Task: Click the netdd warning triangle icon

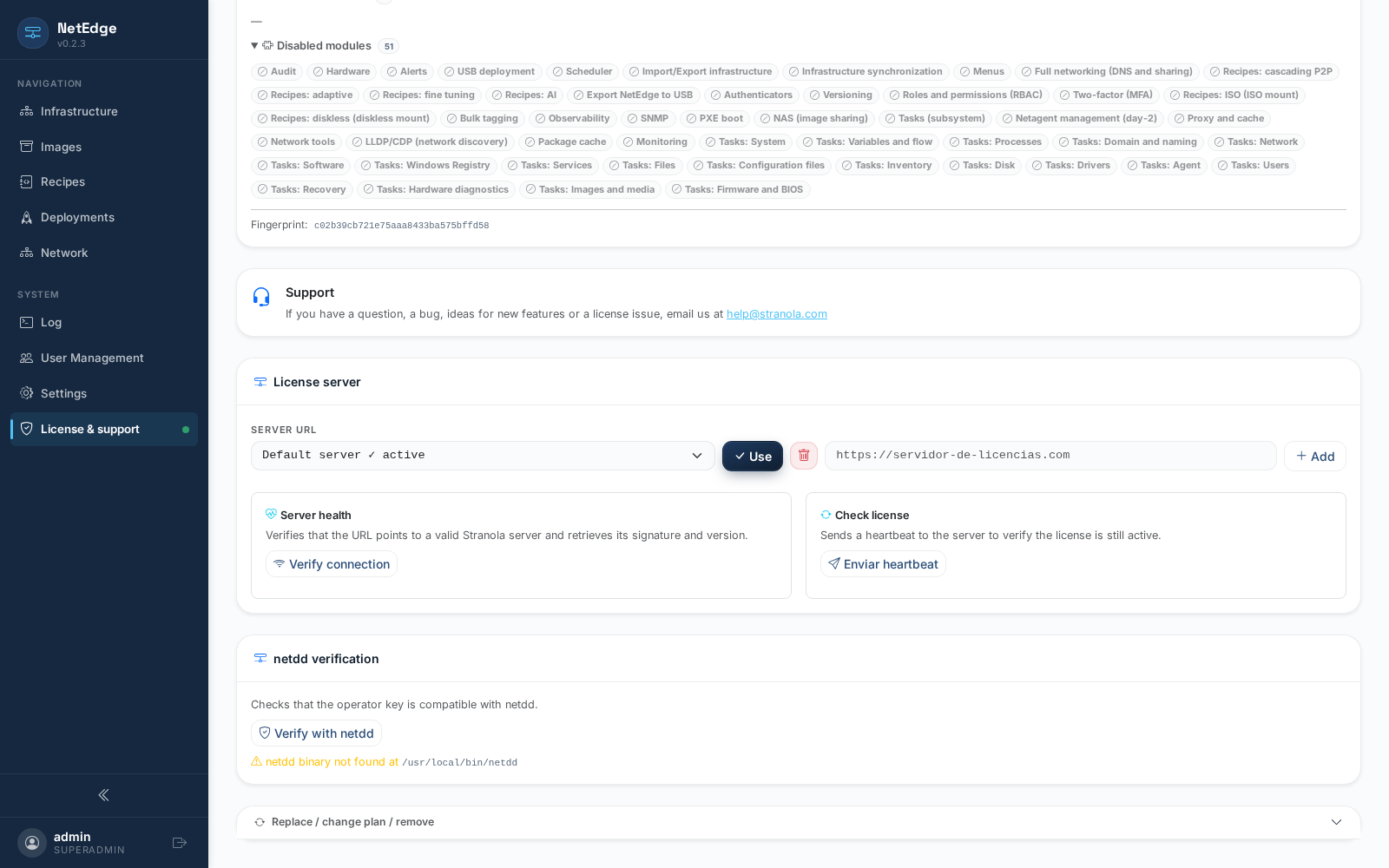Action: pos(256,761)
